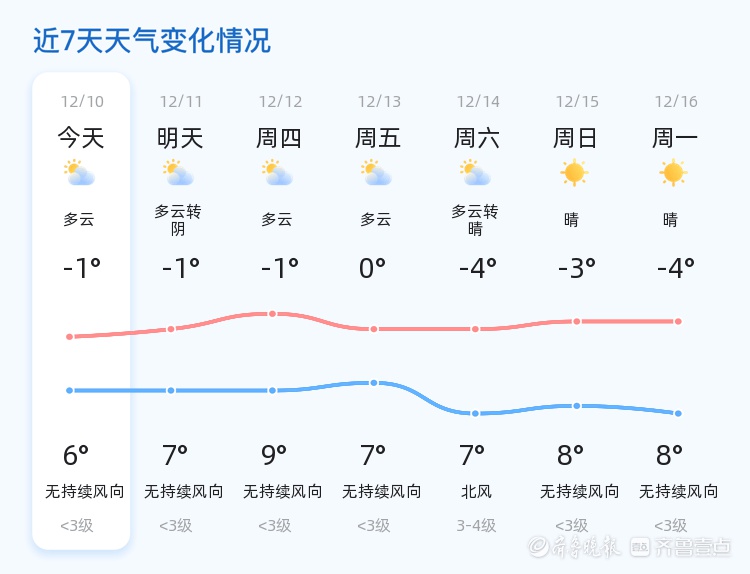The width and height of the screenshot is (750, 574).
Task: Click Saturday's point on the blue temperature curve
Action: (476, 413)
